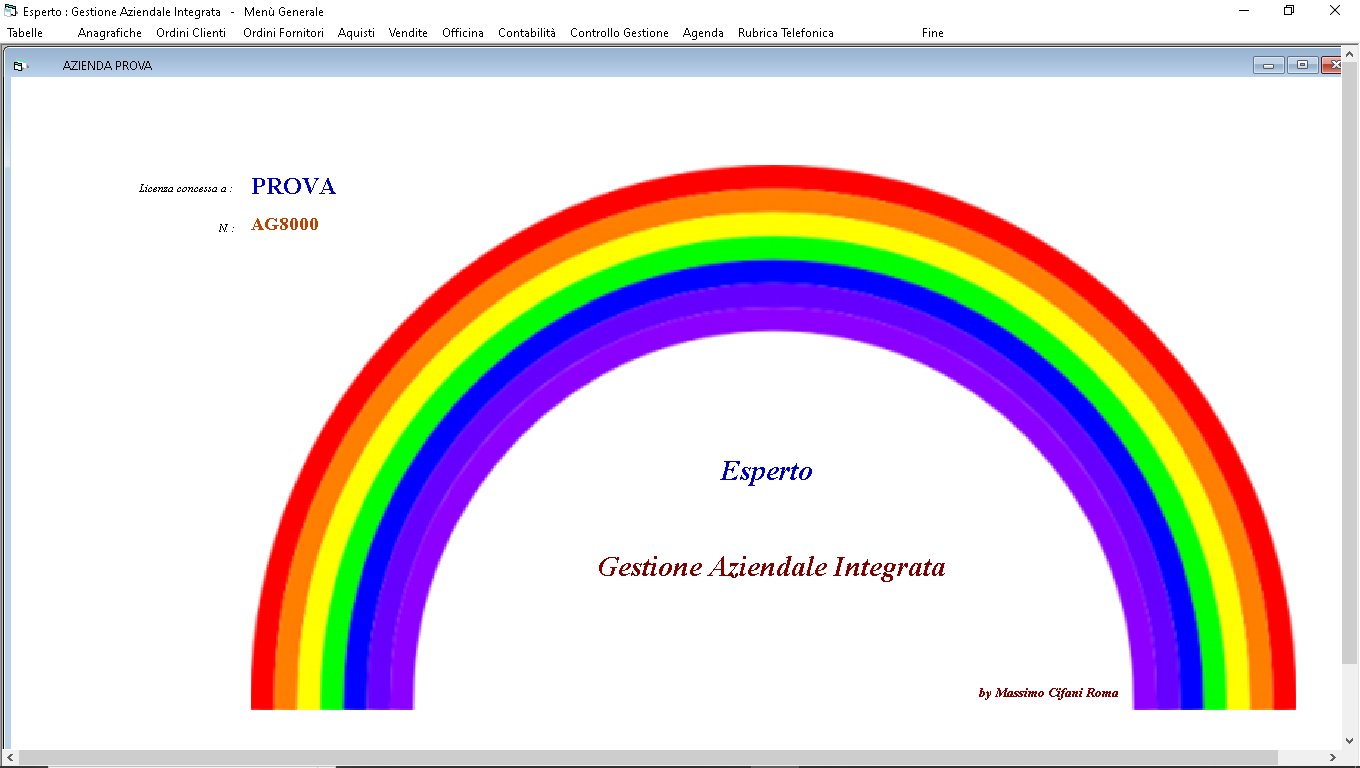The height and width of the screenshot is (768, 1360).
Task: Open the Agenda menu
Action: point(703,33)
